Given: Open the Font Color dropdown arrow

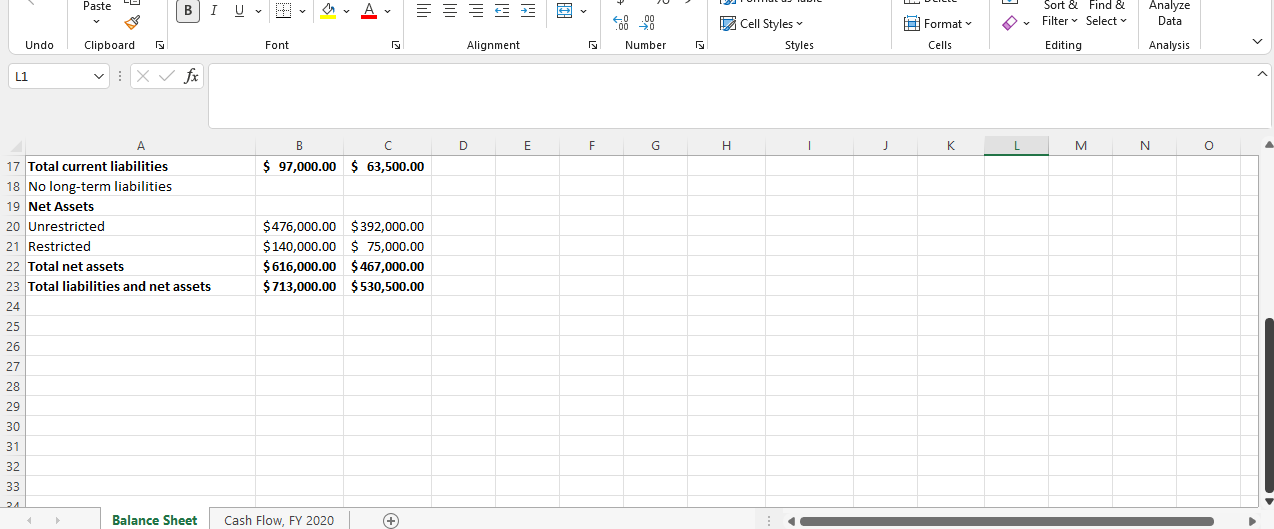Looking at the screenshot, I should [x=387, y=11].
